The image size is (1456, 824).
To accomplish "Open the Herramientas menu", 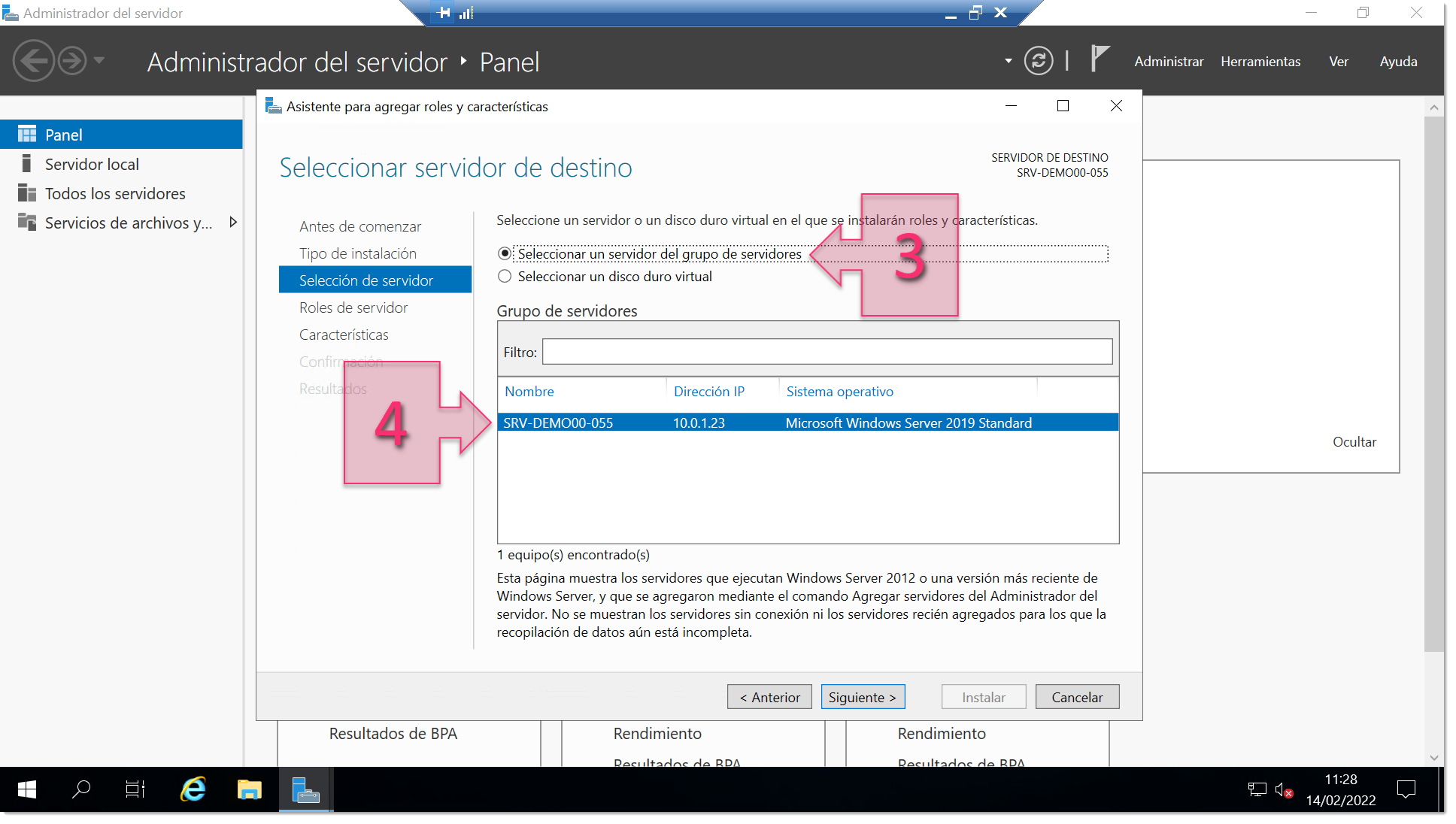I will [x=1260, y=62].
